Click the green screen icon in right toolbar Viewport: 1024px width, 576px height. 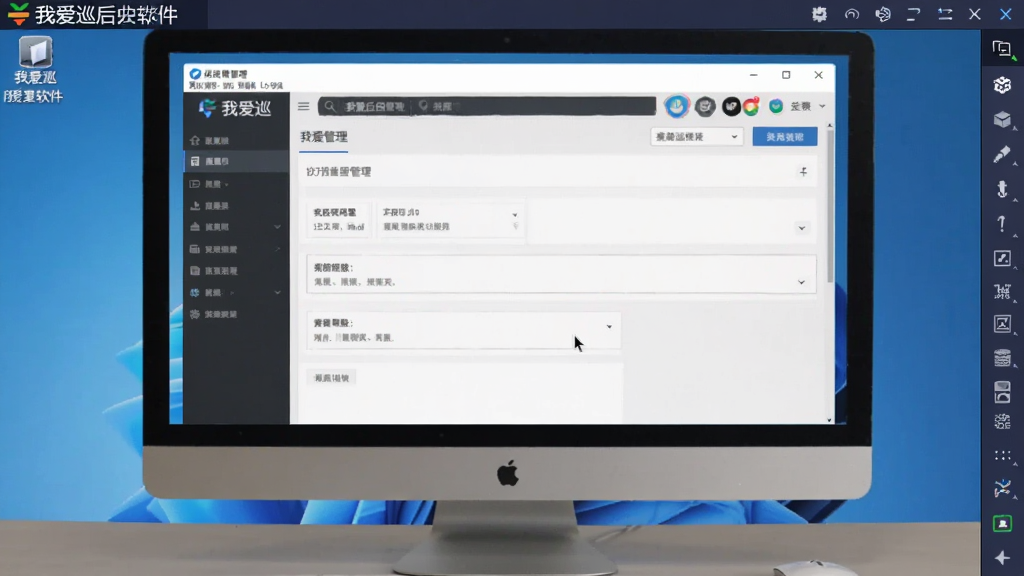tap(1002, 523)
